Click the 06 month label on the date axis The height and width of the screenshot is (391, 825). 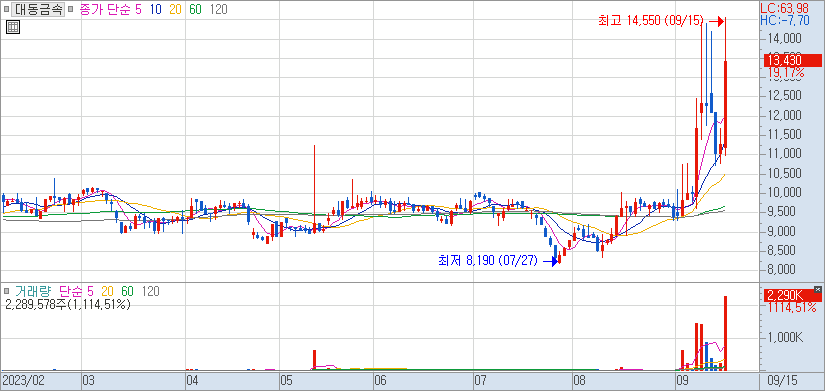click(380, 380)
